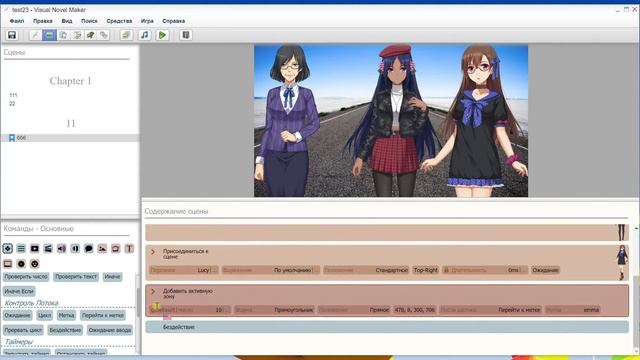
Task: Click the chain link toolbar icon
Action: [104, 35]
